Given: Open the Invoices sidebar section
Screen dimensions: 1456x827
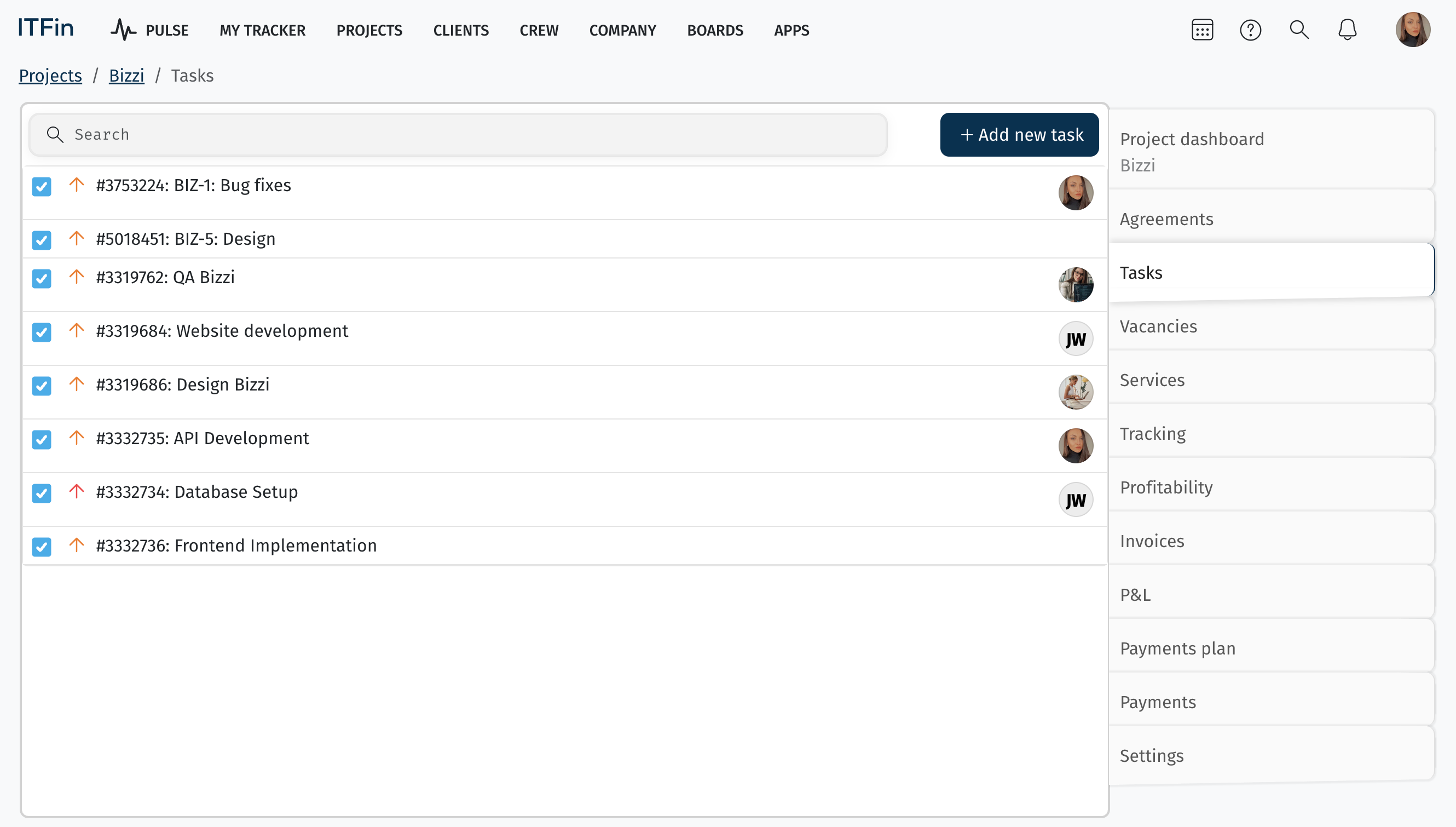Looking at the screenshot, I should point(1152,541).
